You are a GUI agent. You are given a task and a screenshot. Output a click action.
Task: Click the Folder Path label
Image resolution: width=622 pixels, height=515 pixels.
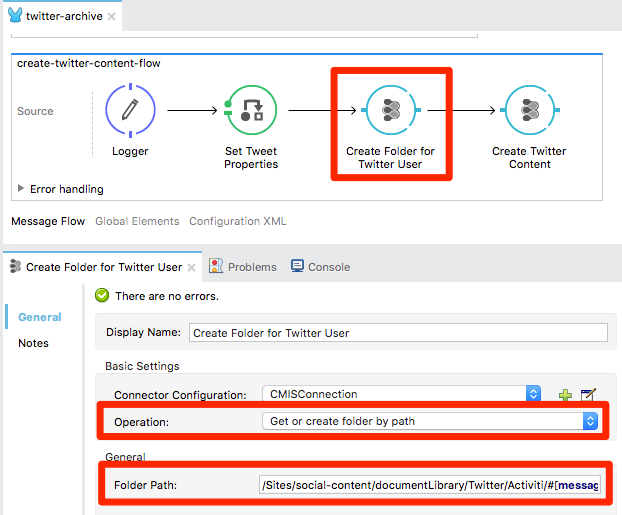[146, 485]
